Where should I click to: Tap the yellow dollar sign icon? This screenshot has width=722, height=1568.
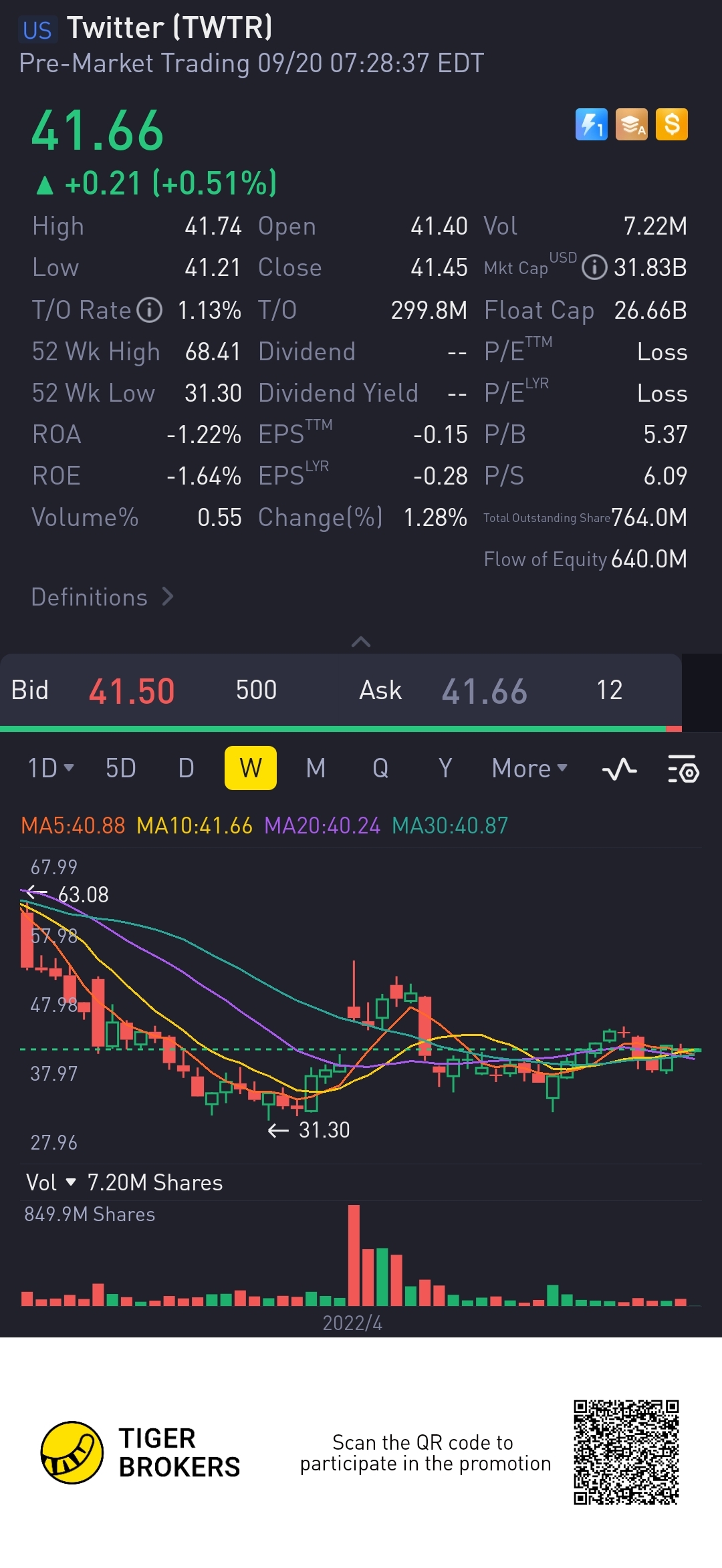tap(672, 124)
